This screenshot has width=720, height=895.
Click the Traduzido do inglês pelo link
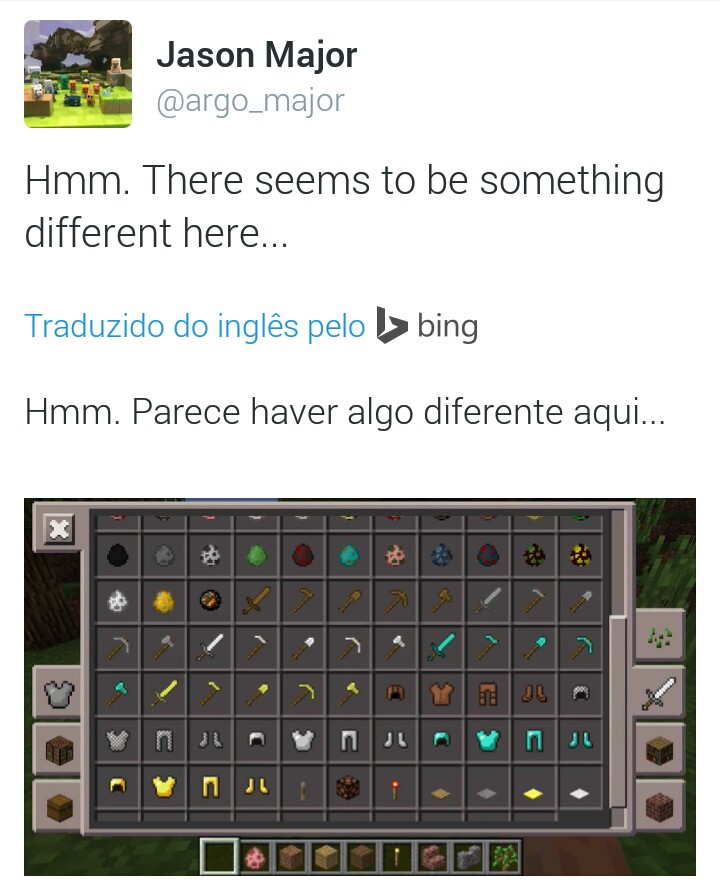(x=195, y=326)
